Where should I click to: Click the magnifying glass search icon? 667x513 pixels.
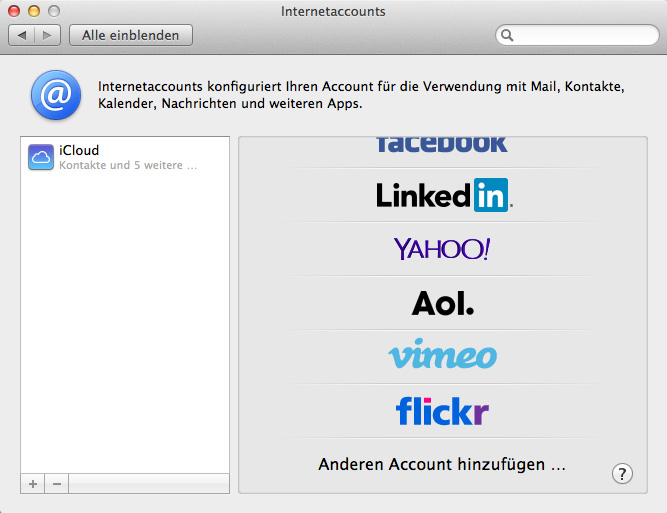pyautogui.click(x=507, y=35)
